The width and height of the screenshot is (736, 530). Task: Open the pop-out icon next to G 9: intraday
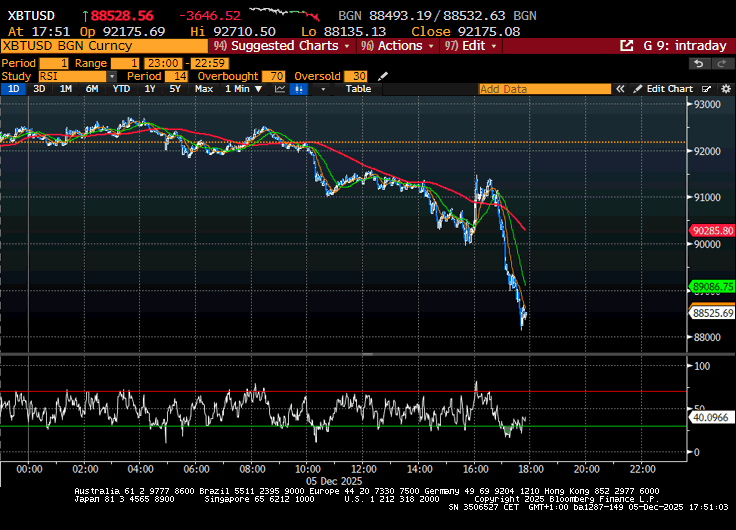click(x=627, y=45)
